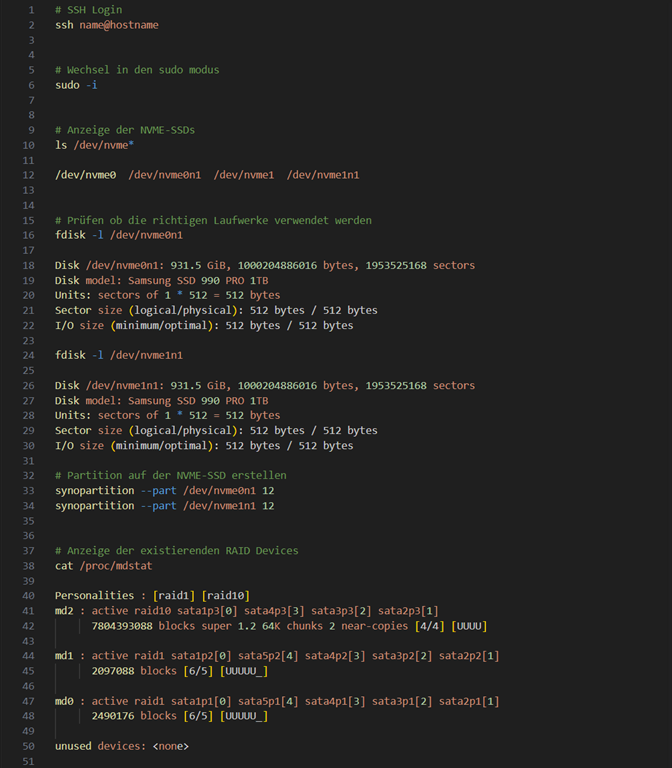
Task: Click '/dev/nvme1n1' in the ls output line
Action: coord(323,175)
